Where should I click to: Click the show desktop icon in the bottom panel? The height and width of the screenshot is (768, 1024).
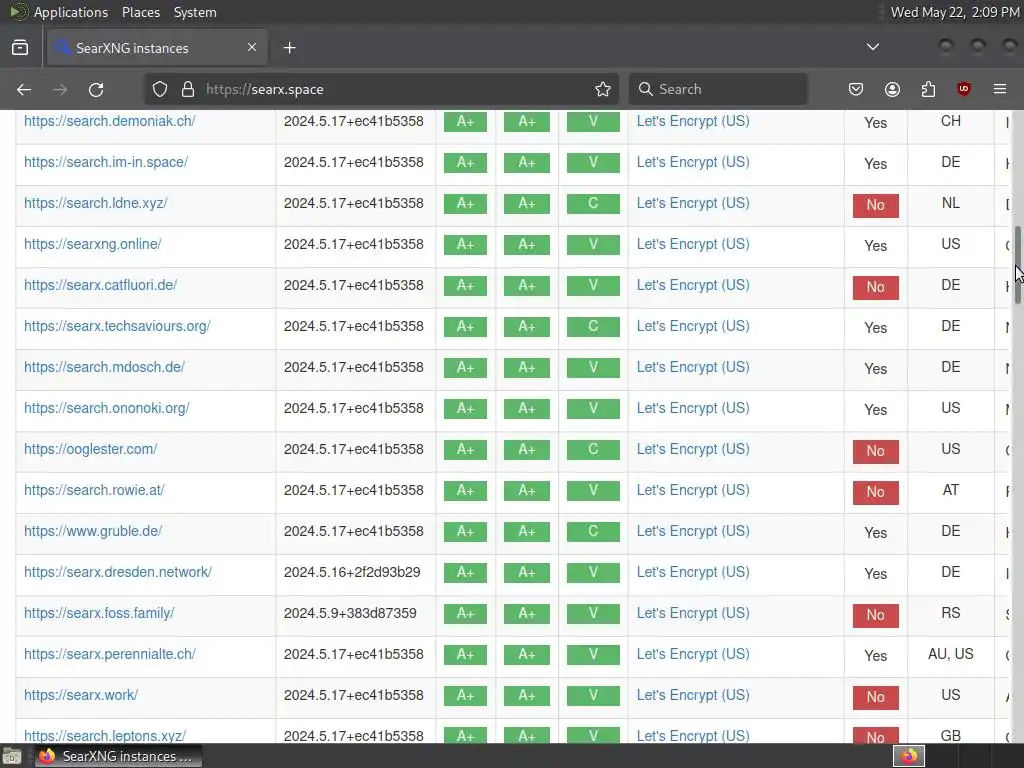pos(12,756)
